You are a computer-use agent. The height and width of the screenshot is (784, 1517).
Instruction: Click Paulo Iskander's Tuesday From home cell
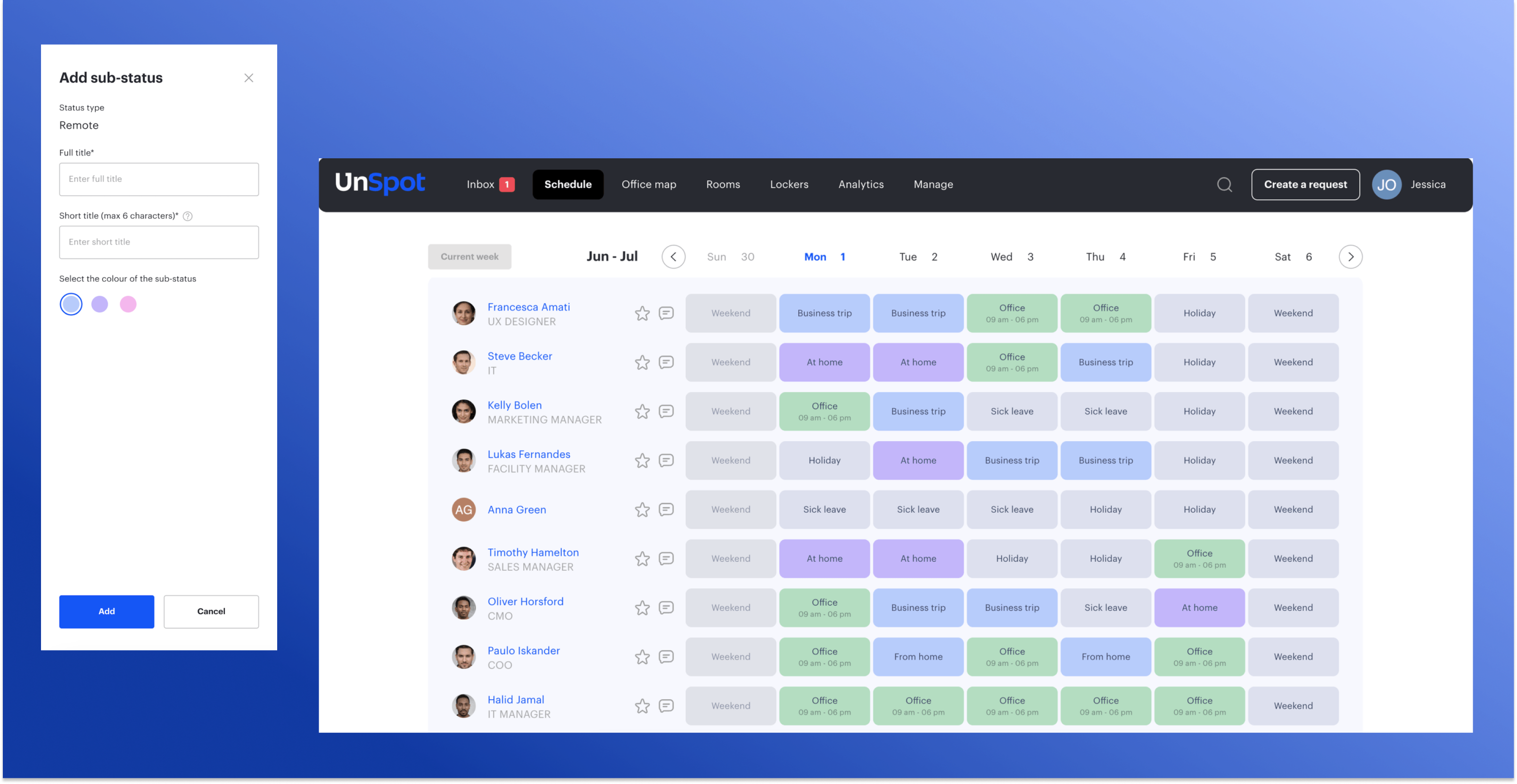917,656
